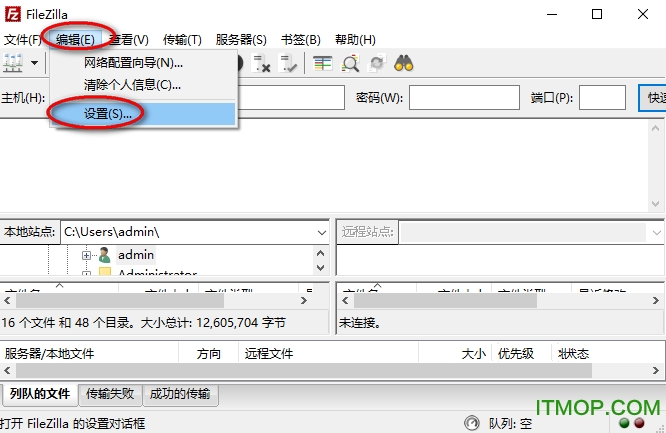Switch to 传输失败 tab

click(110, 394)
